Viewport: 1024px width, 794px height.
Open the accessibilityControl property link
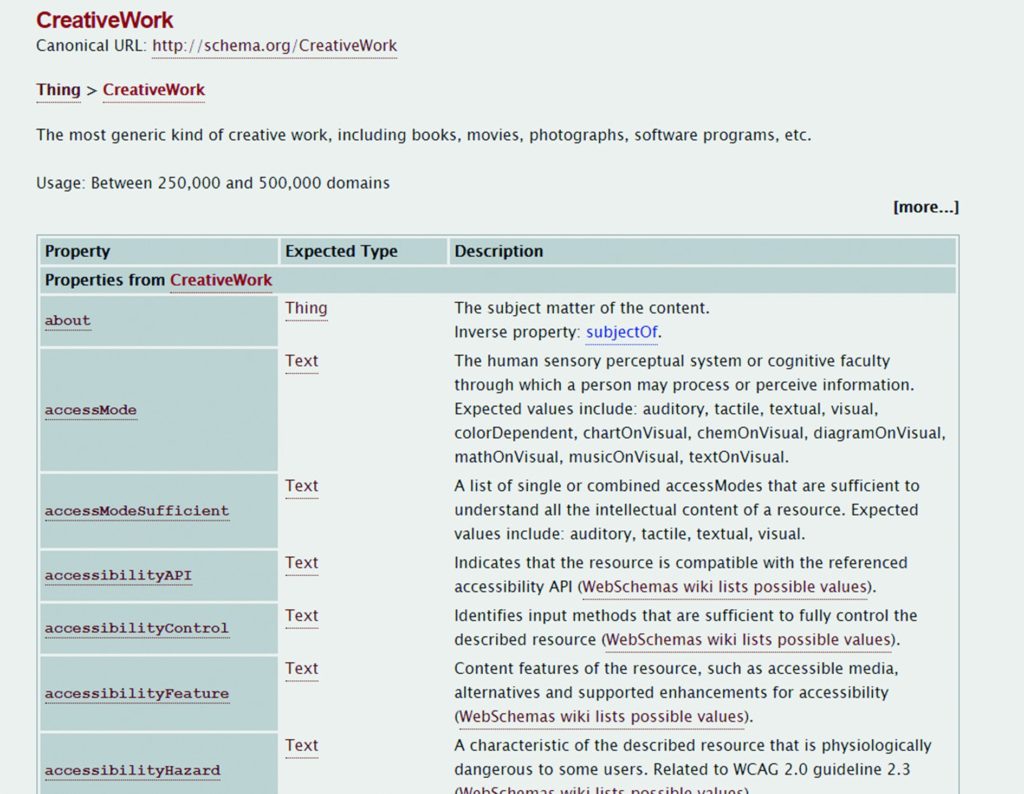[137, 628]
